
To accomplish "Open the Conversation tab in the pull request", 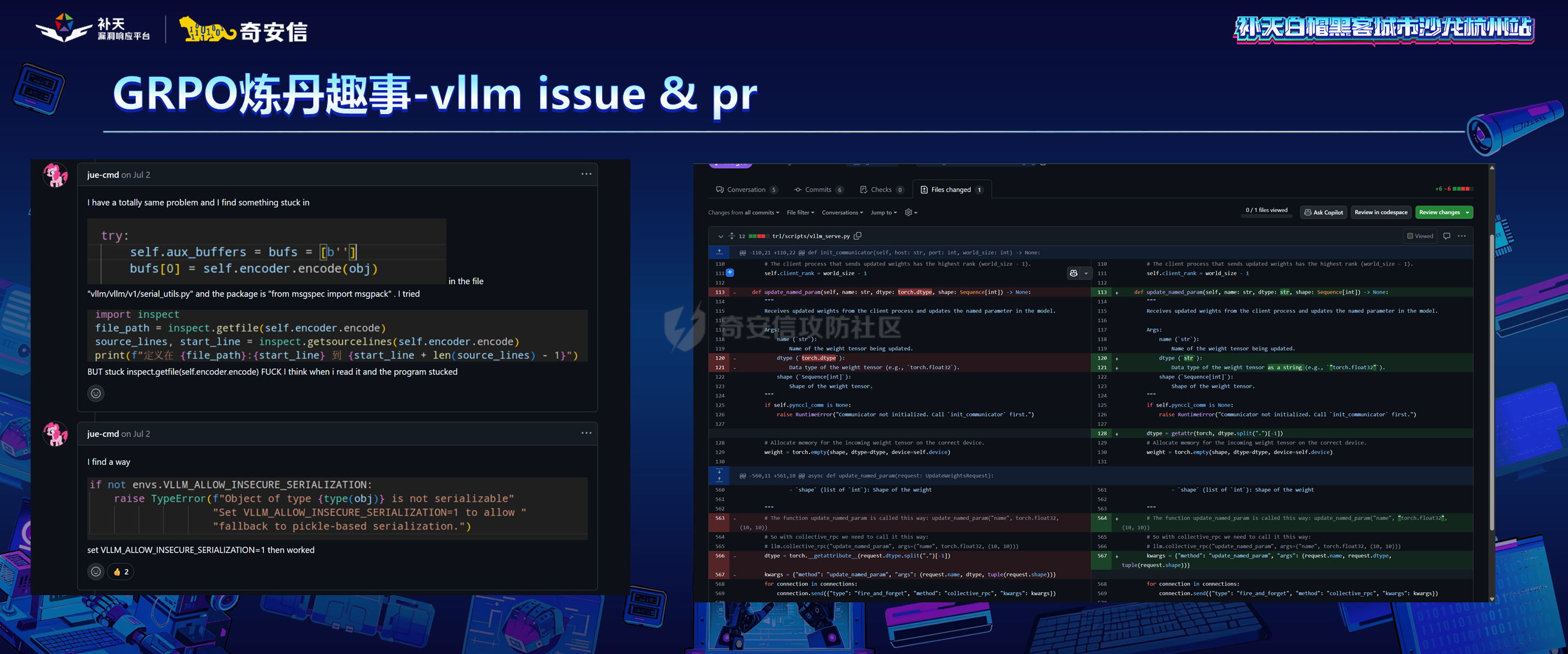I will pos(746,189).
